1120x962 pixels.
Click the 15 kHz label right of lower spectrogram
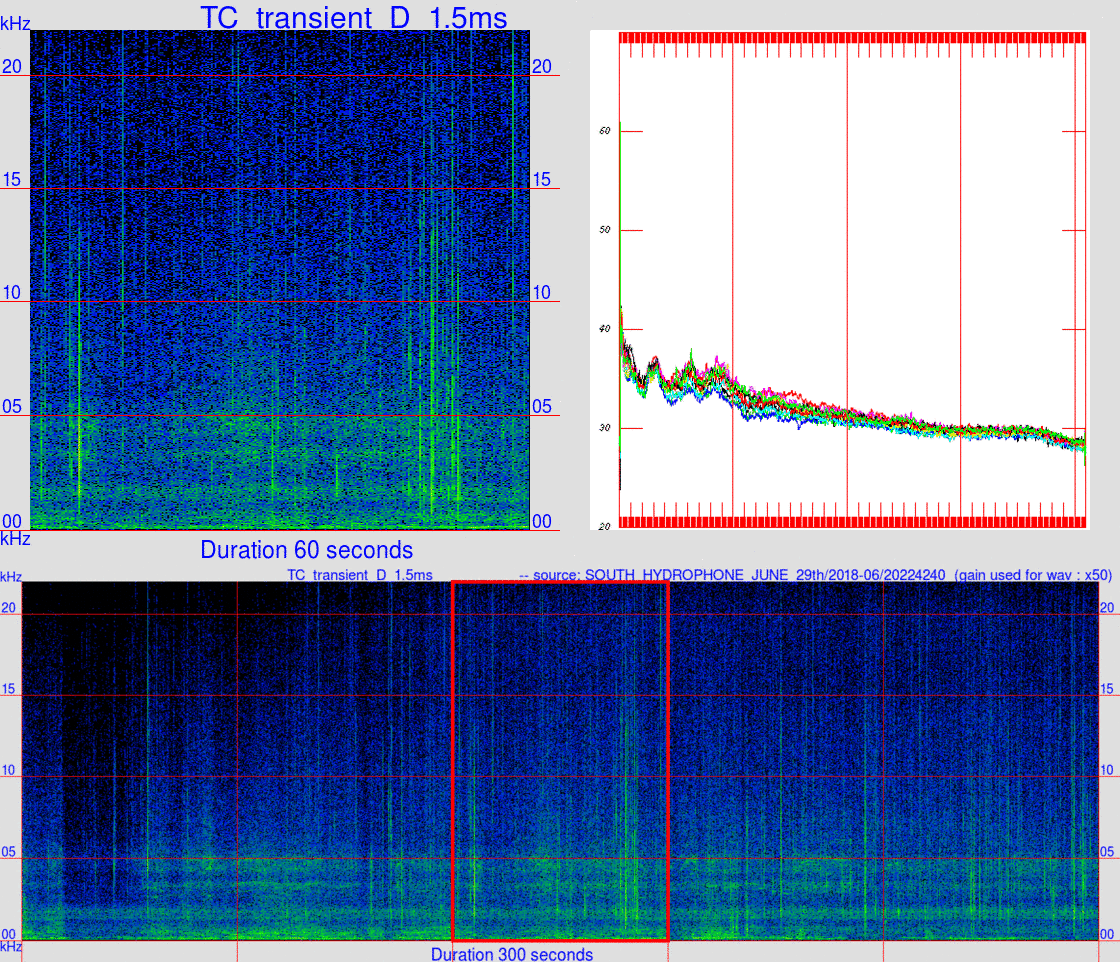click(1106, 689)
